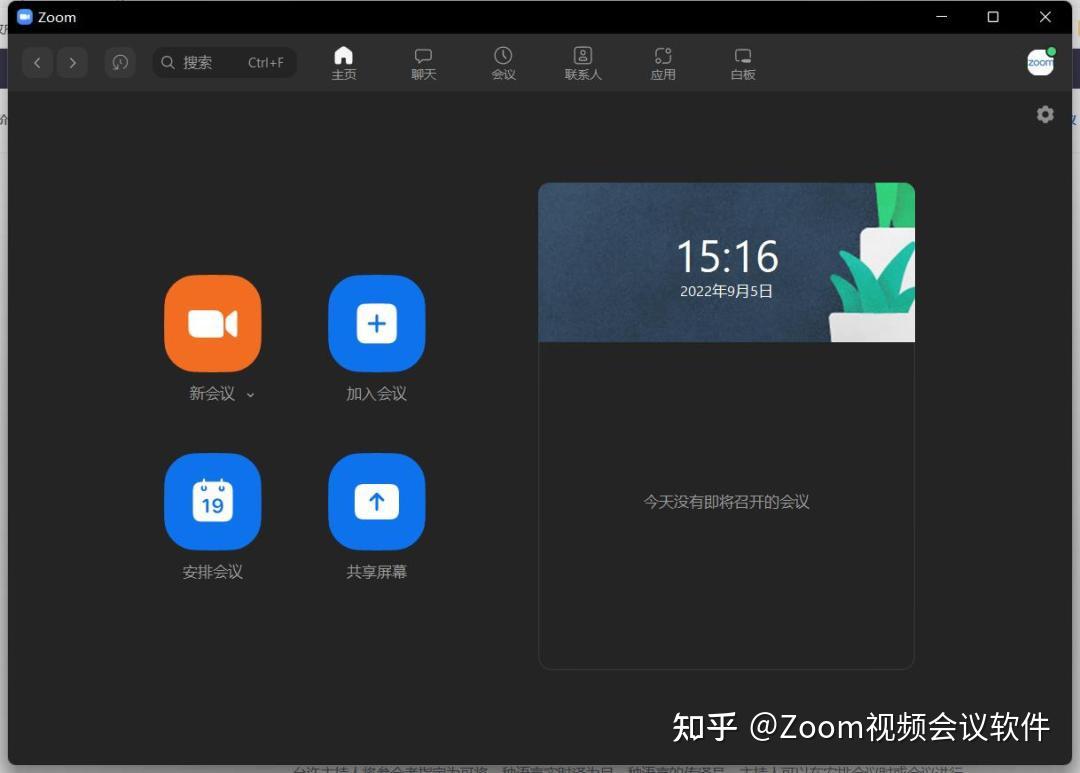
Task: Open settings with the gear icon
Action: (x=1046, y=114)
